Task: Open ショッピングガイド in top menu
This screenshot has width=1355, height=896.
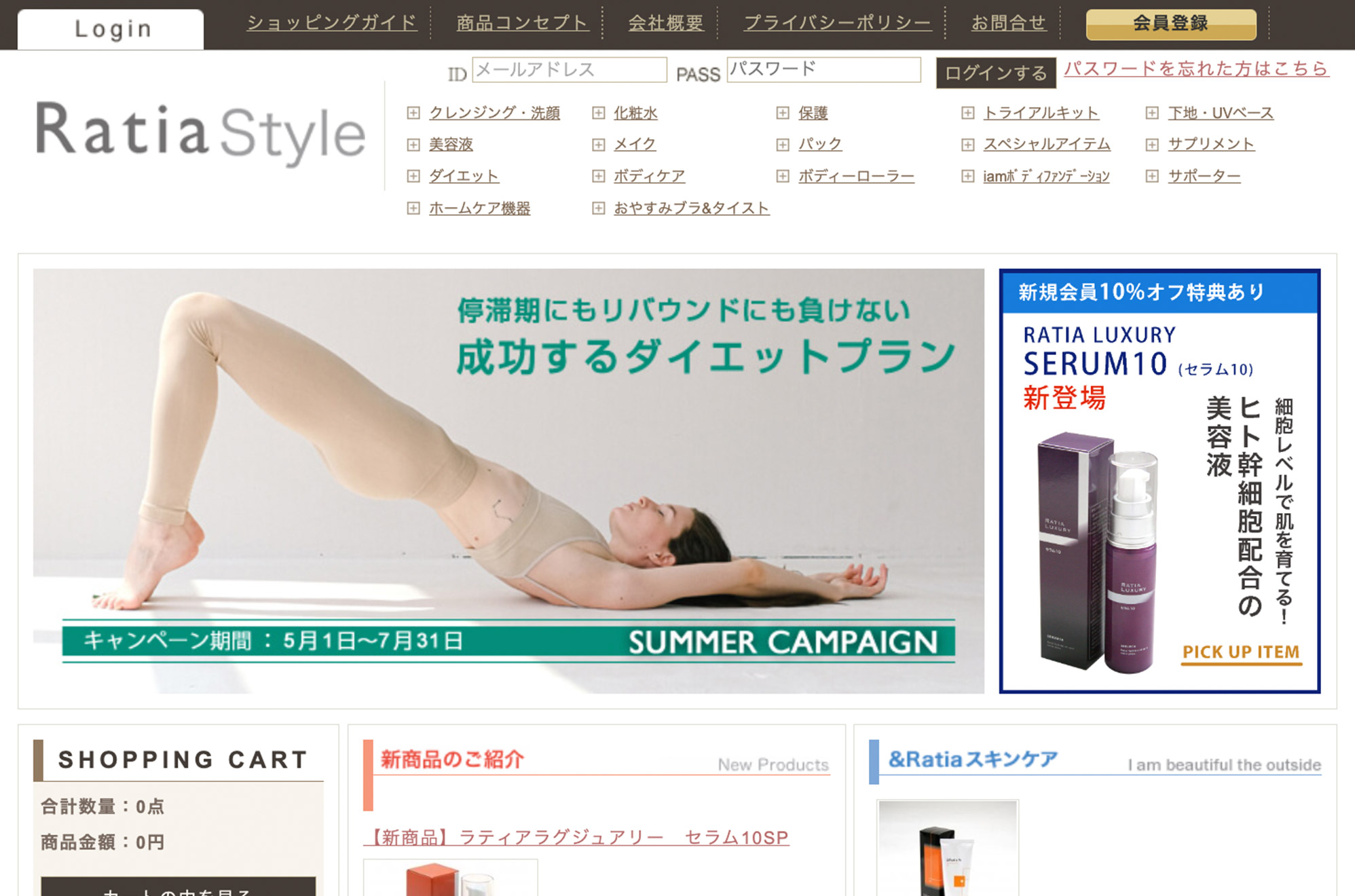Action: tap(331, 23)
